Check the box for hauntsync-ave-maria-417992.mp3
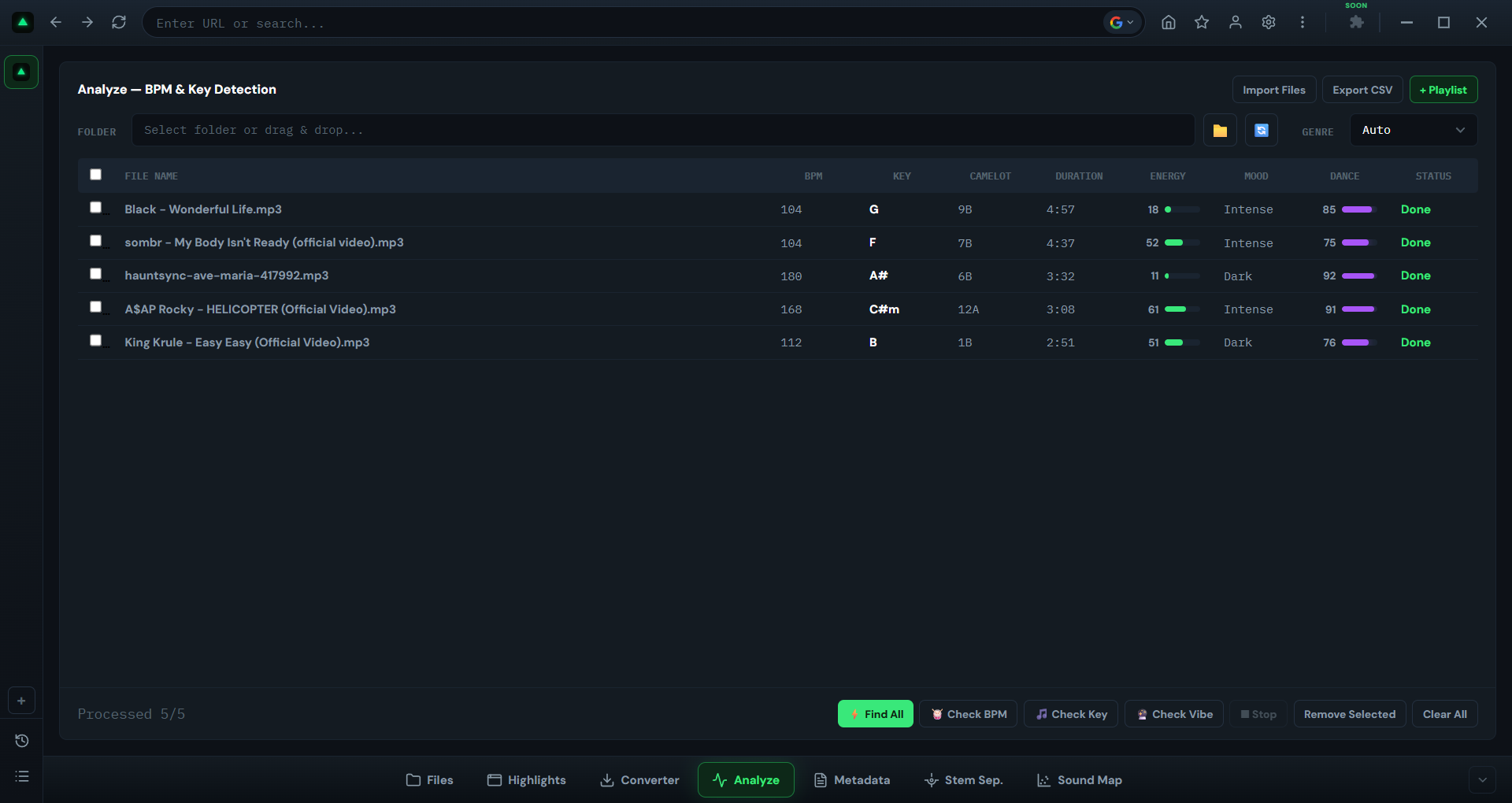Screen dimensions: 1512x803 click(x=96, y=274)
